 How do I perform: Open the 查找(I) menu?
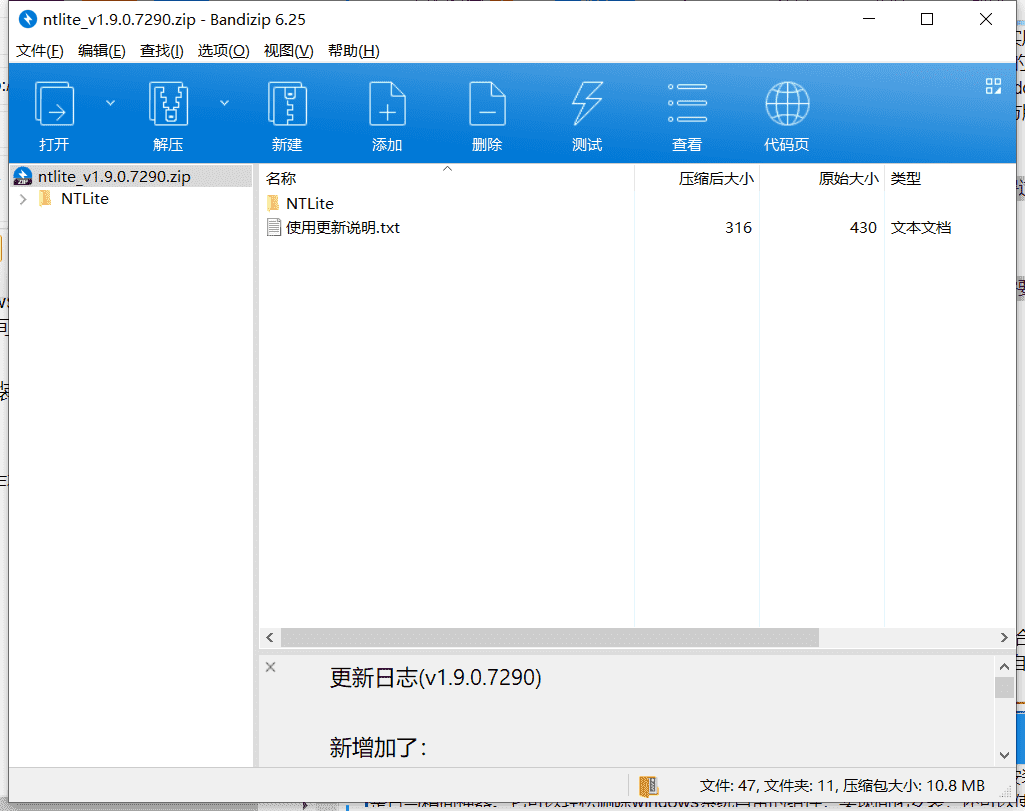161,51
